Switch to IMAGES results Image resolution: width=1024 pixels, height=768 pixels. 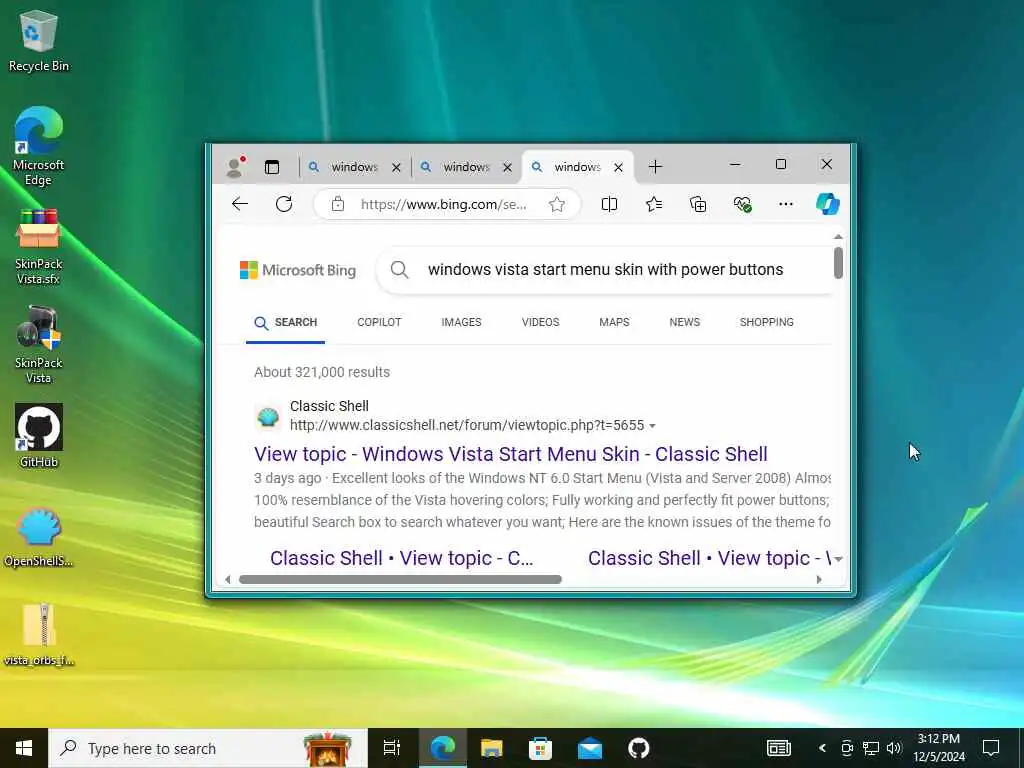(x=461, y=322)
